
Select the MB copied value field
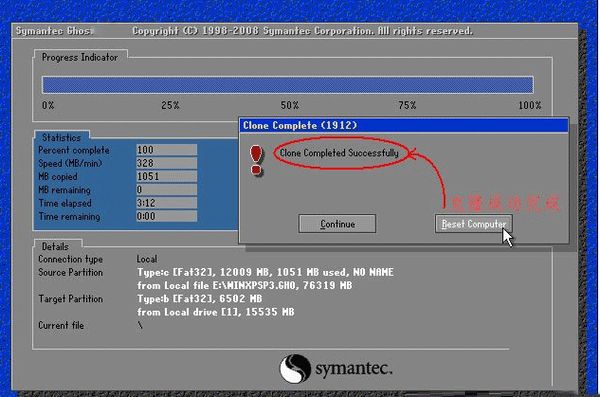(x=166, y=176)
